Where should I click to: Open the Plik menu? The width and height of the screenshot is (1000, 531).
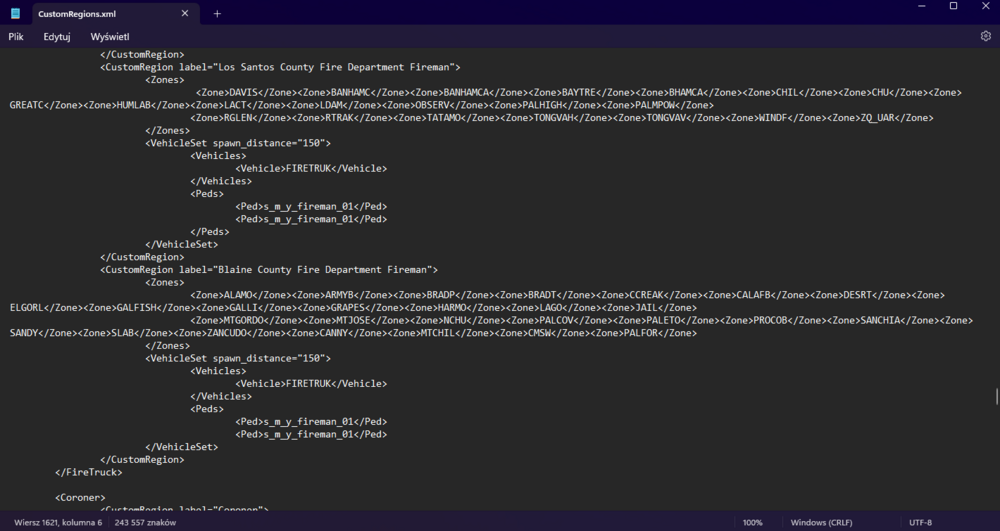click(16, 37)
